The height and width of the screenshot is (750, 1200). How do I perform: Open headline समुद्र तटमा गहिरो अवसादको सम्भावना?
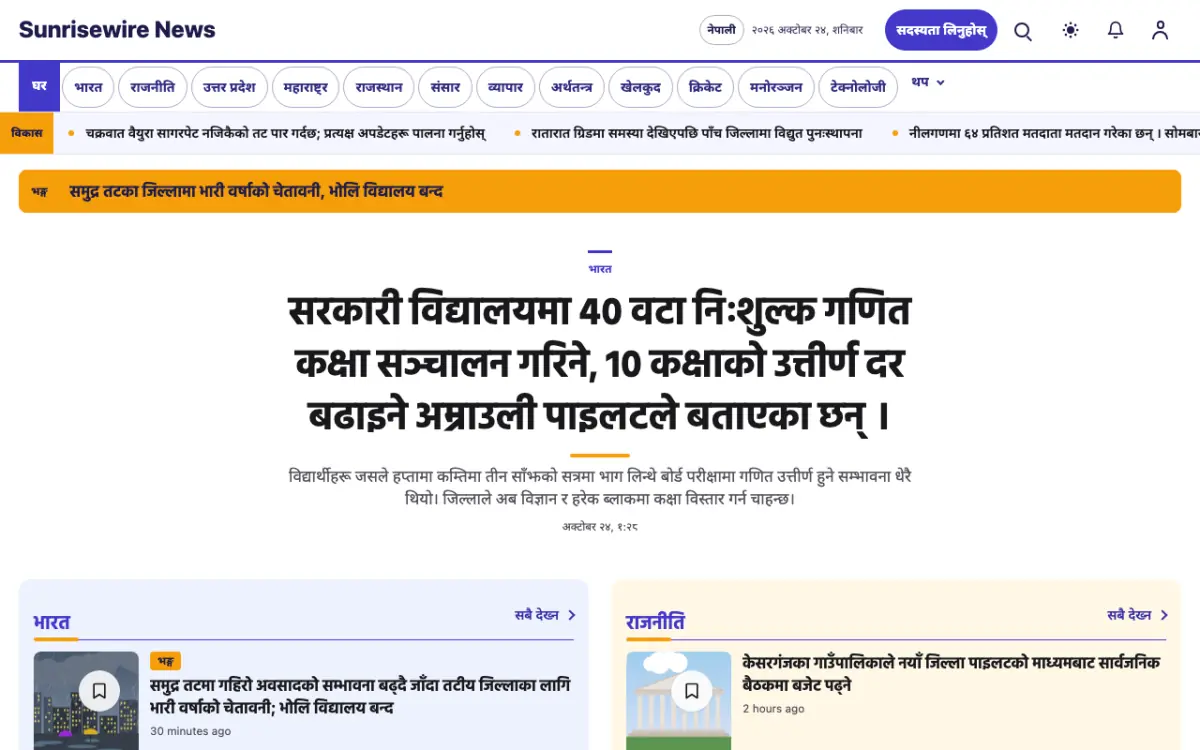coord(360,696)
